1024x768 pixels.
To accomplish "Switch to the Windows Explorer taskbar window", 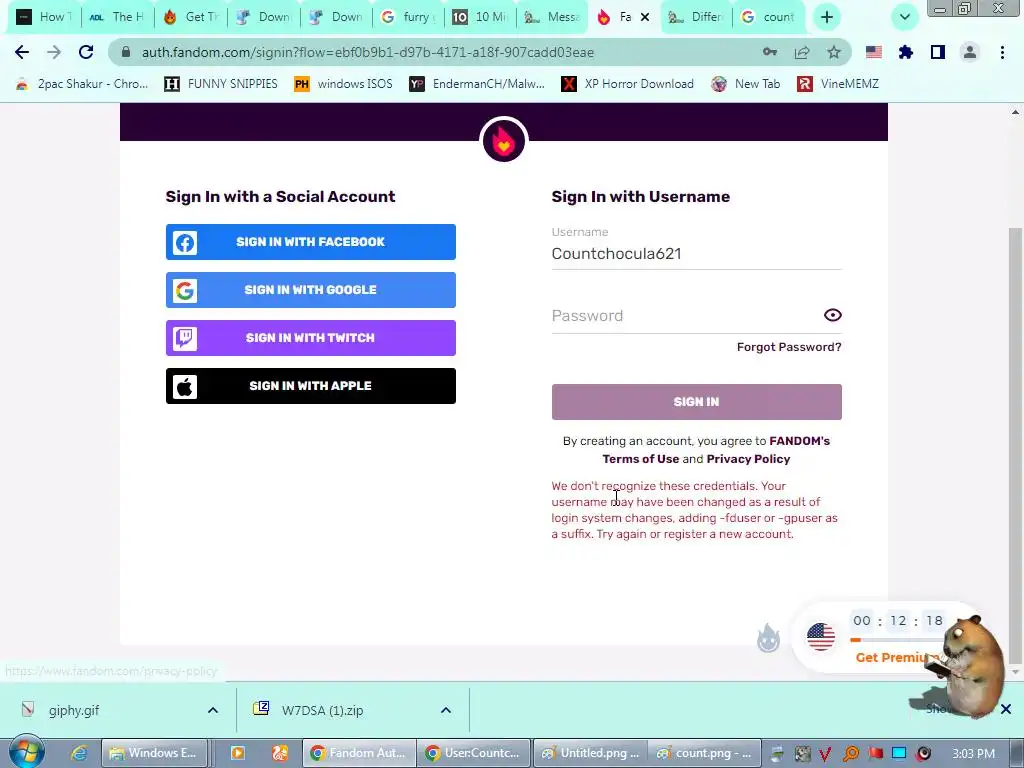I will [x=154, y=753].
